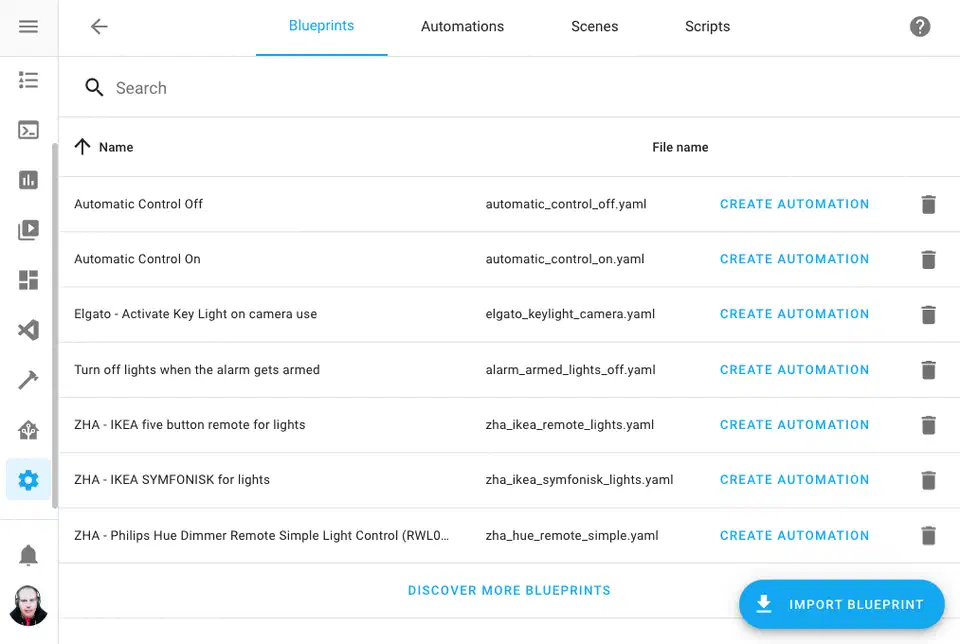Open the Terminal sidebar icon
This screenshot has height=644, width=960.
click(x=29, y=130)
